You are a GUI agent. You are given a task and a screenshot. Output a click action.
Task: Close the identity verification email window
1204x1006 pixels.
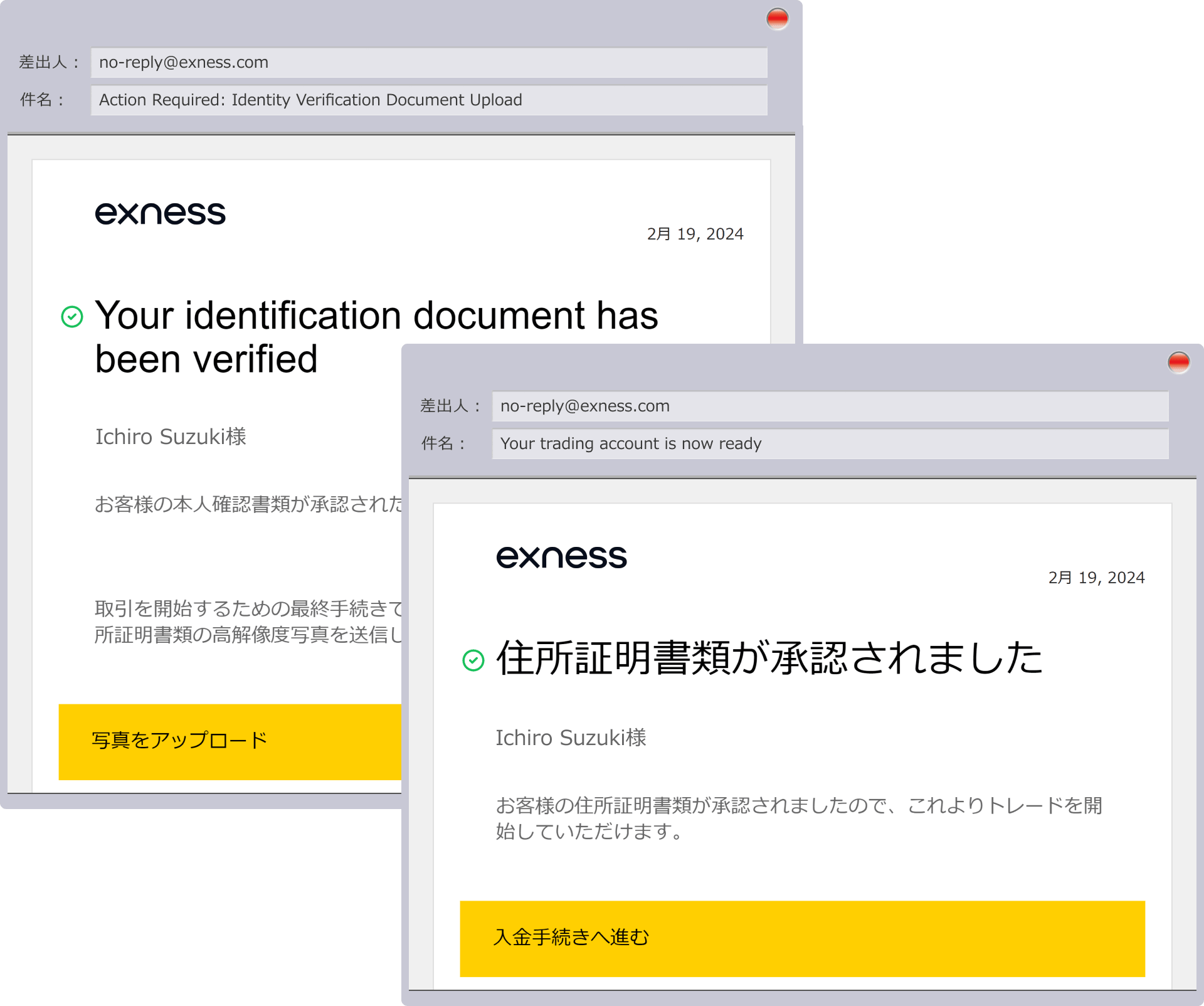click(x=777, y=19)
